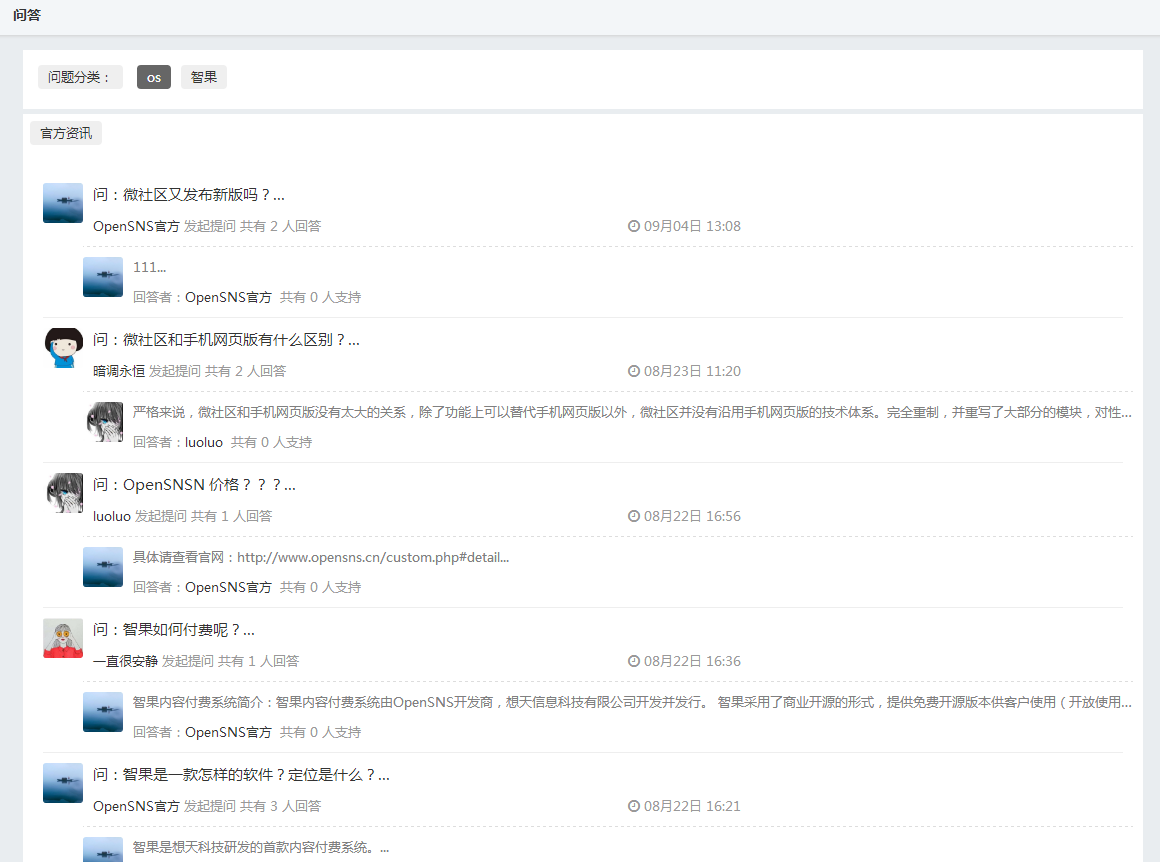Open question OpenSNSN 价格
Image resolution: width=1160 pixels, height=862 pixels.
tap(195, 485)
